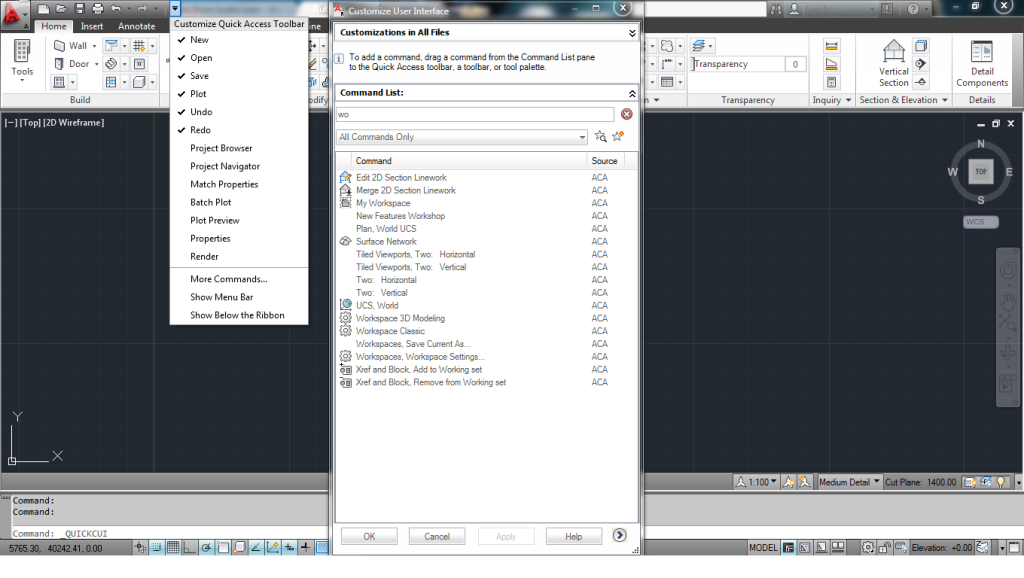This screenshot has height=578, width=1024.
Task: Click the Pan hand icon on navigation bar
Action: click(x=1008, y=301)
